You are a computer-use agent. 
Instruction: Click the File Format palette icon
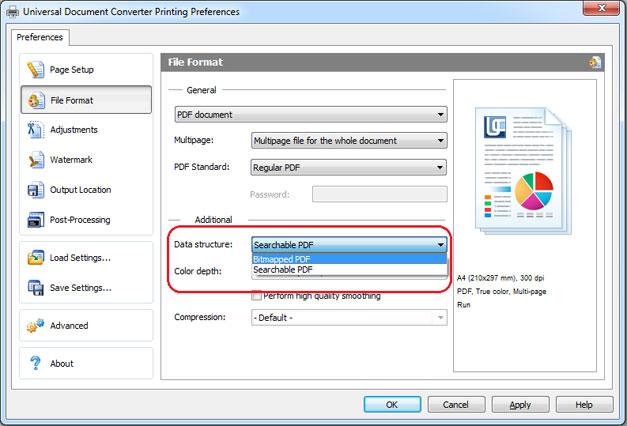click(36, 100)
